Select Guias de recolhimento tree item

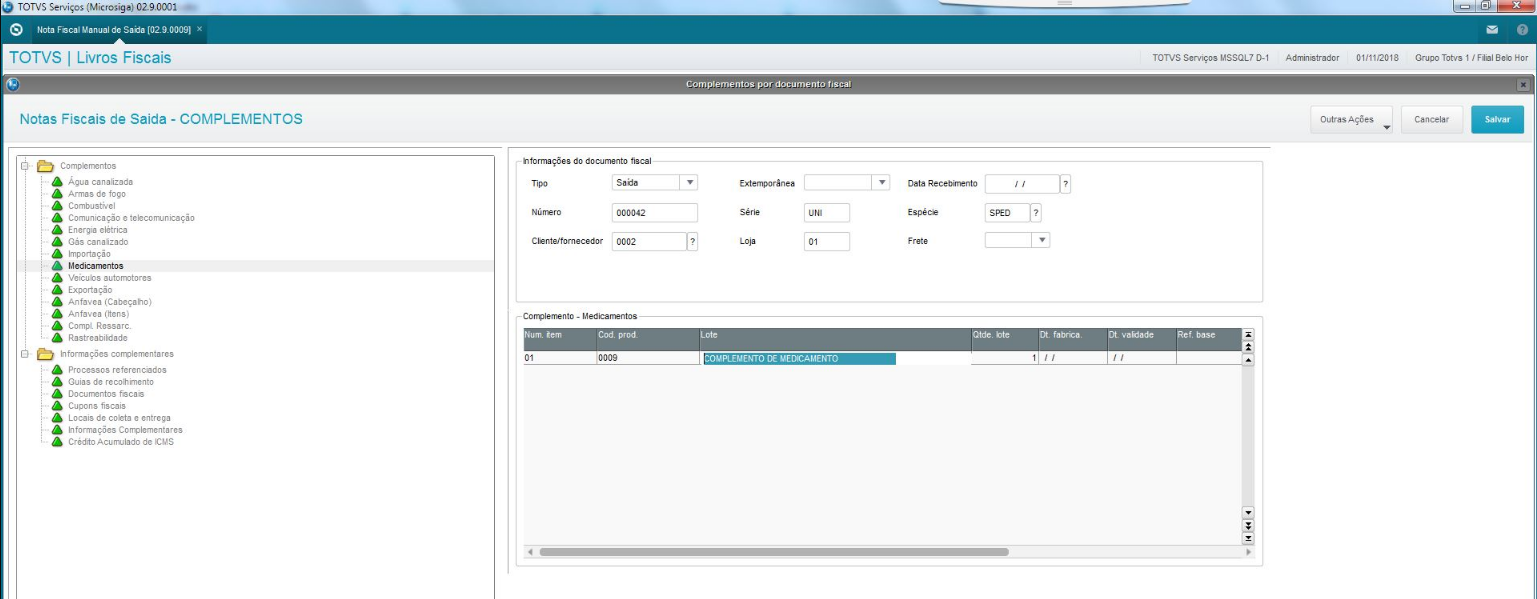[x=111, y=382]
